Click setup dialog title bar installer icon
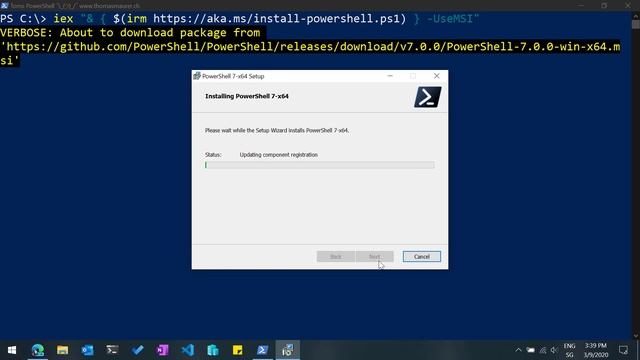 (197, 76)
